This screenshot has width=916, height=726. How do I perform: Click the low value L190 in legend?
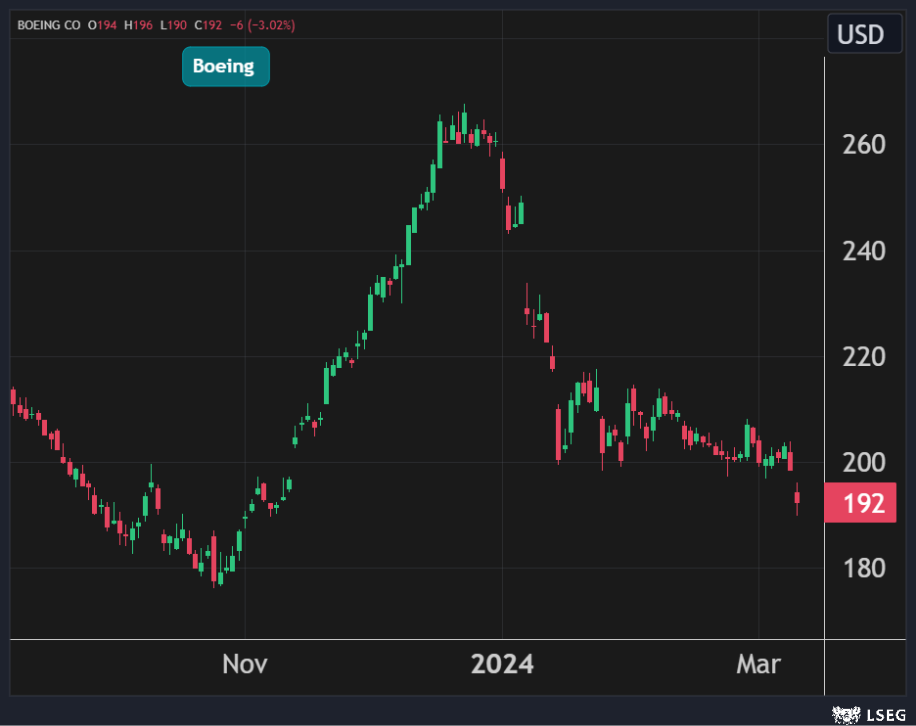(x=175, y=24)
